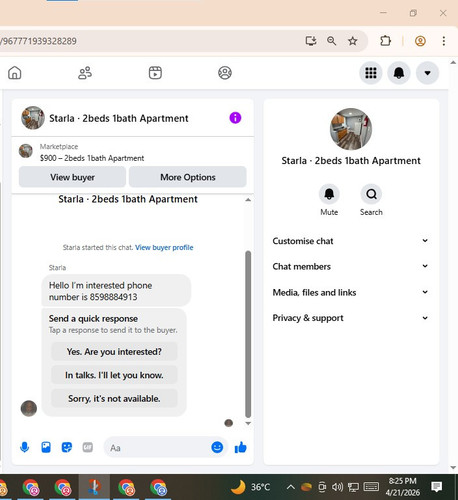458x500 pixels.
Task: Click the GIF chooser icon
Action: 88,447
